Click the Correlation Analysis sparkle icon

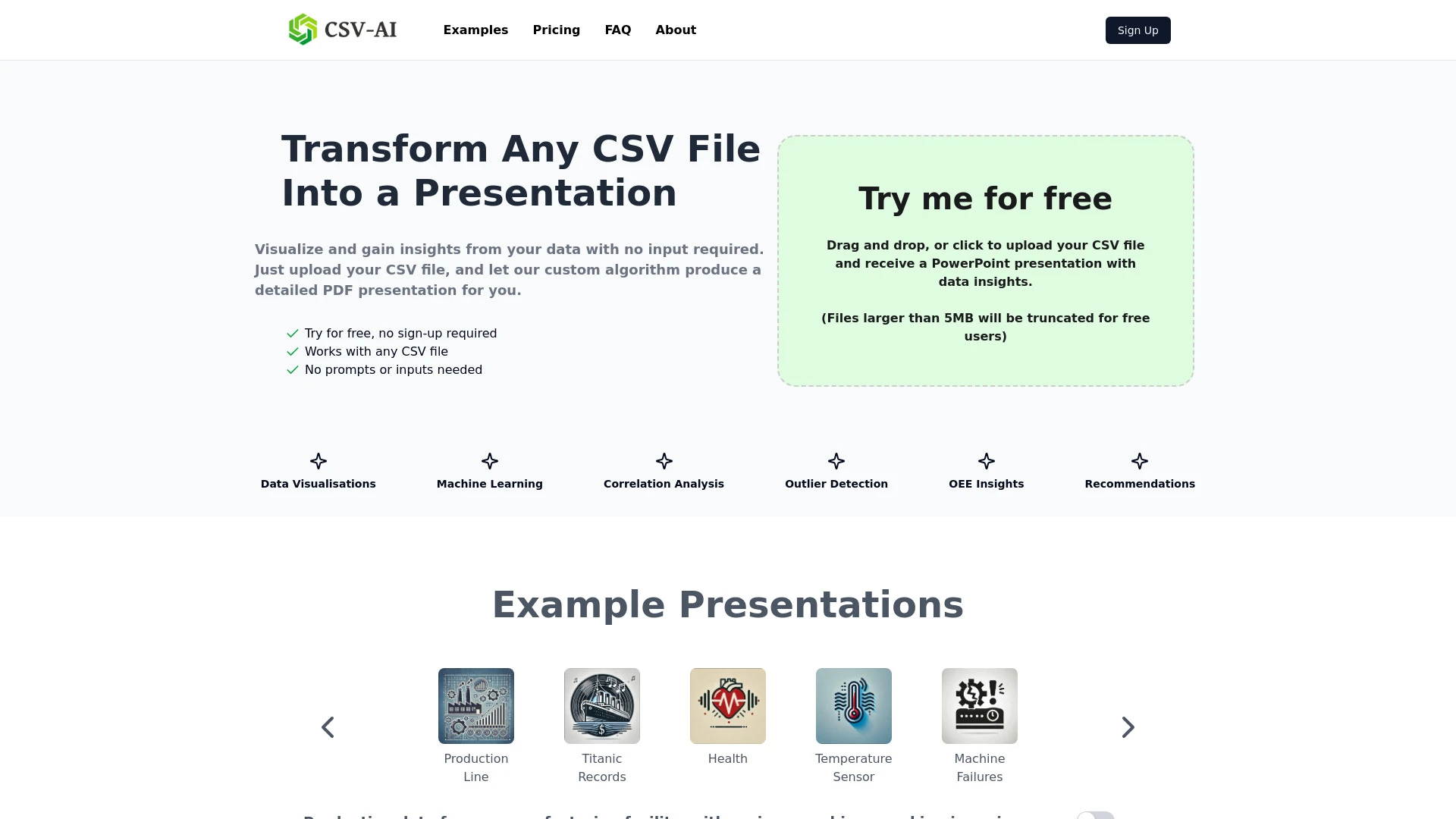click(x=663, y=461)
